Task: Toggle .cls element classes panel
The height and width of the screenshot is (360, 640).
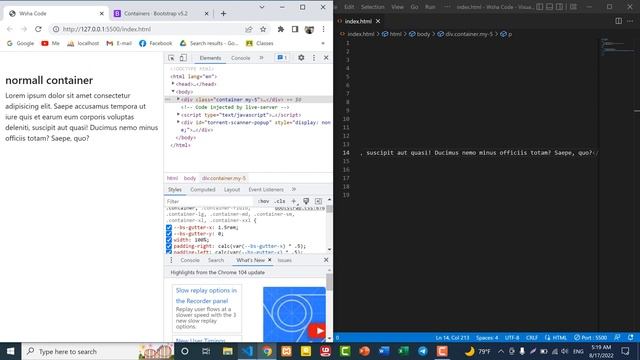Action: point(280,201)
